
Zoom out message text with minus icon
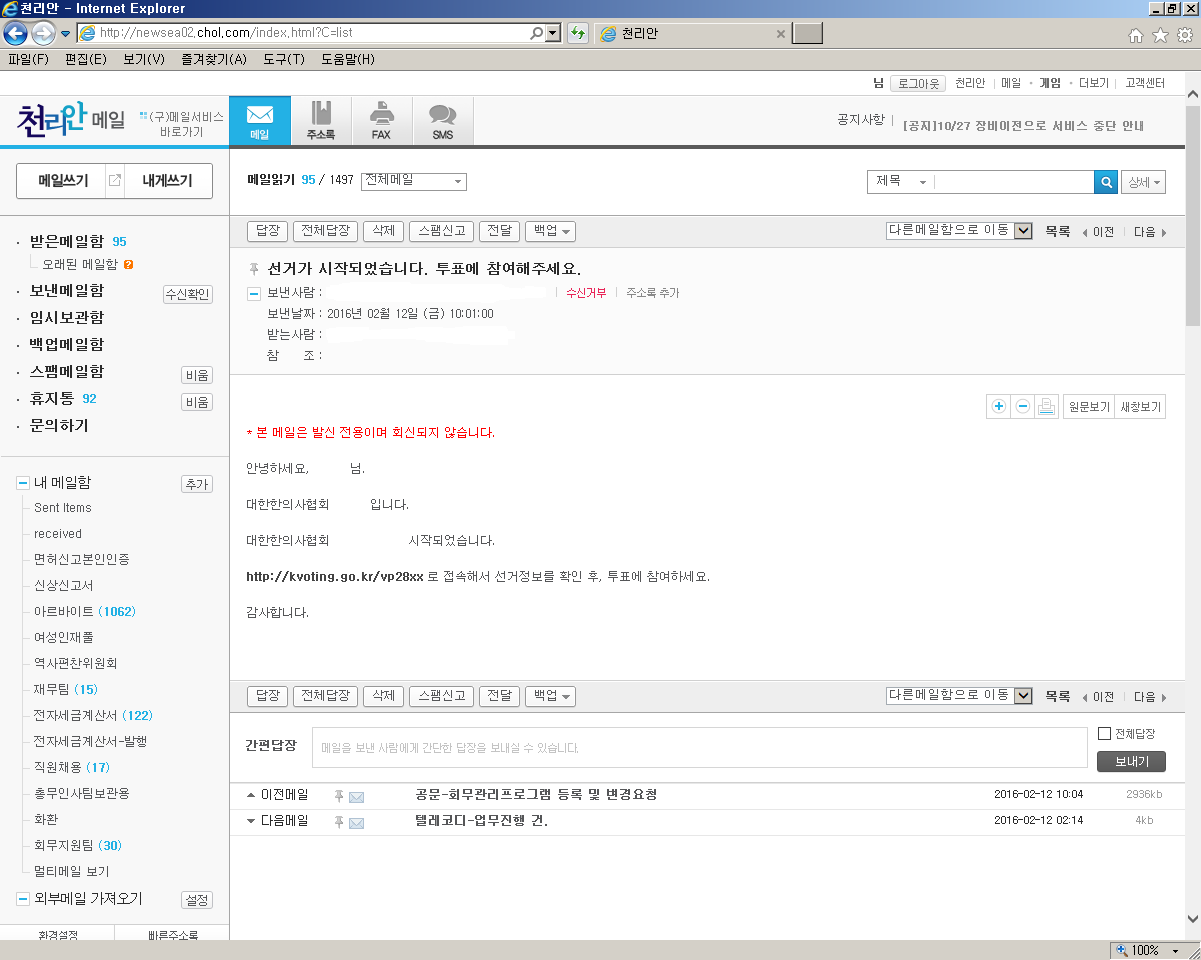pyautogui.click(x=1022, y=406)
